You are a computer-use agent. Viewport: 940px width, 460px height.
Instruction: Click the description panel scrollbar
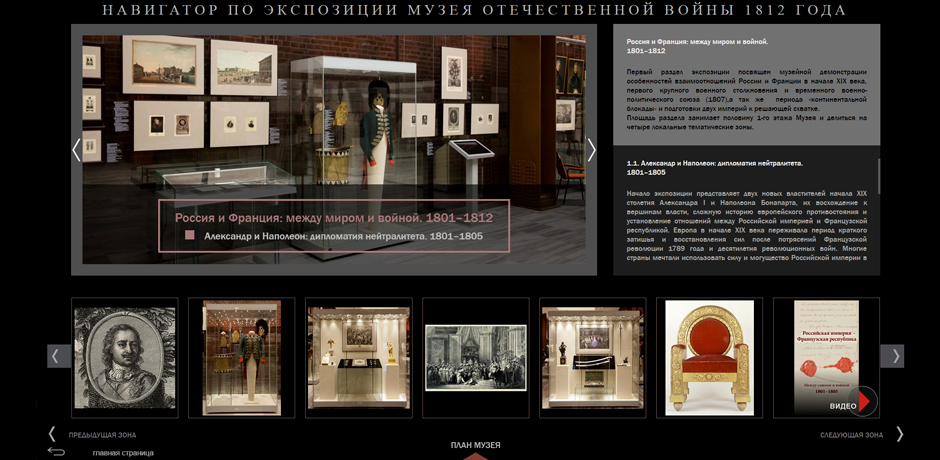coord(879,176)
